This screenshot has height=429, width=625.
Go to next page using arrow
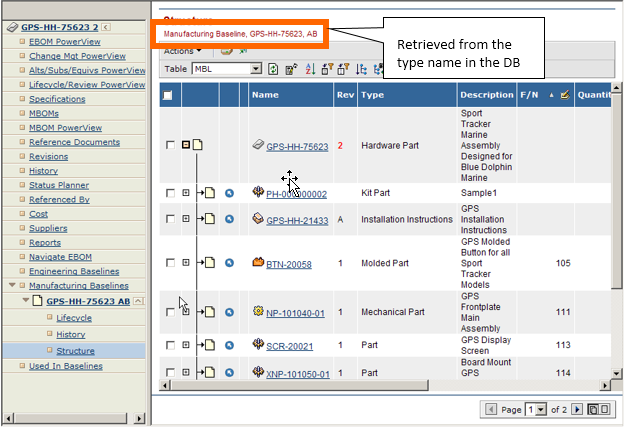(x=576, y=409)
